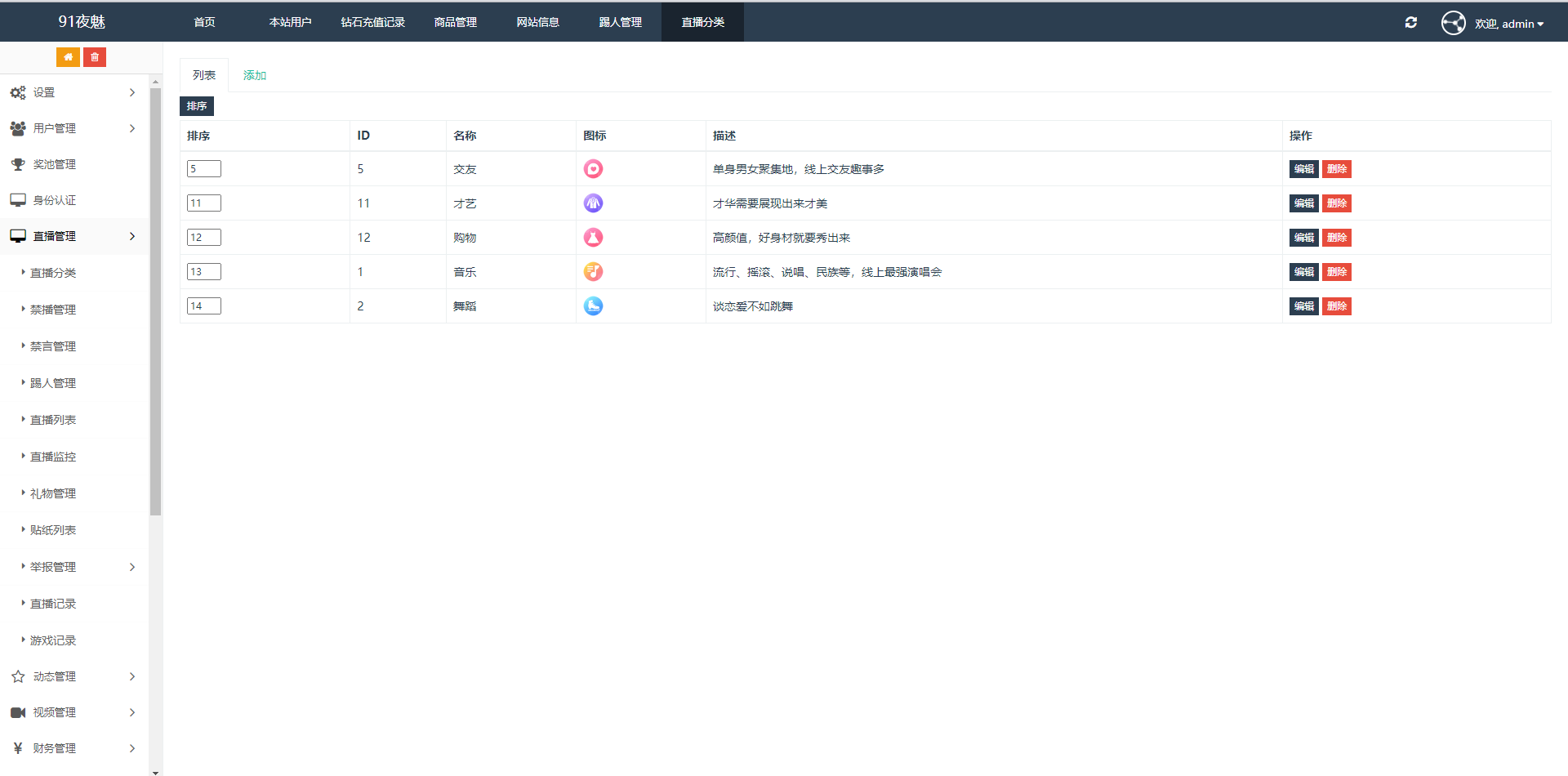1568x776 pixels.
Task: Click the orange 音乐 category icon
Action: (593, 272)
